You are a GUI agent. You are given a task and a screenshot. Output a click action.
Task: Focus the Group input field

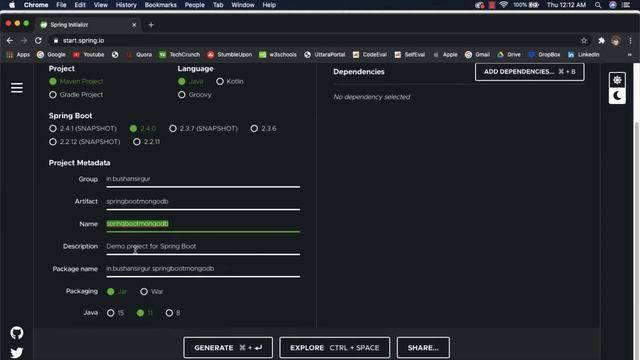(203, 179)
